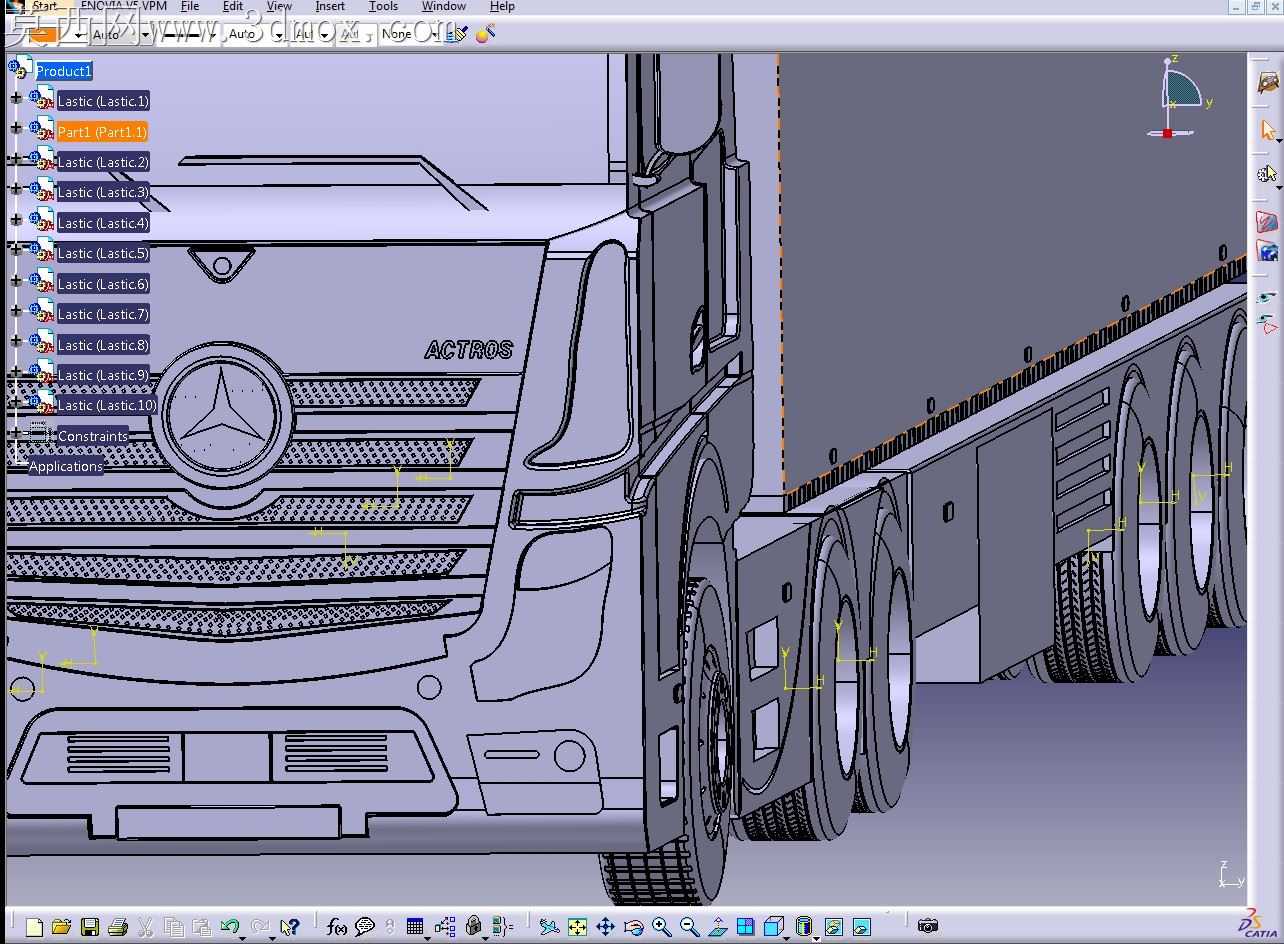The image size is (1284, 944).
Task: Click the Hide/Show icon
Action: 834,927
